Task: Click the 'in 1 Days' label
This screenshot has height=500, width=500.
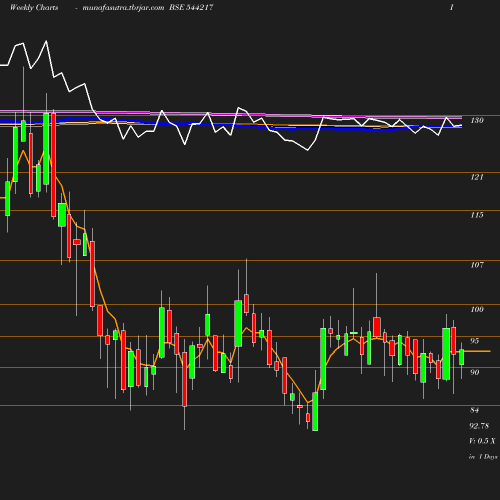Action: point(483,457)
